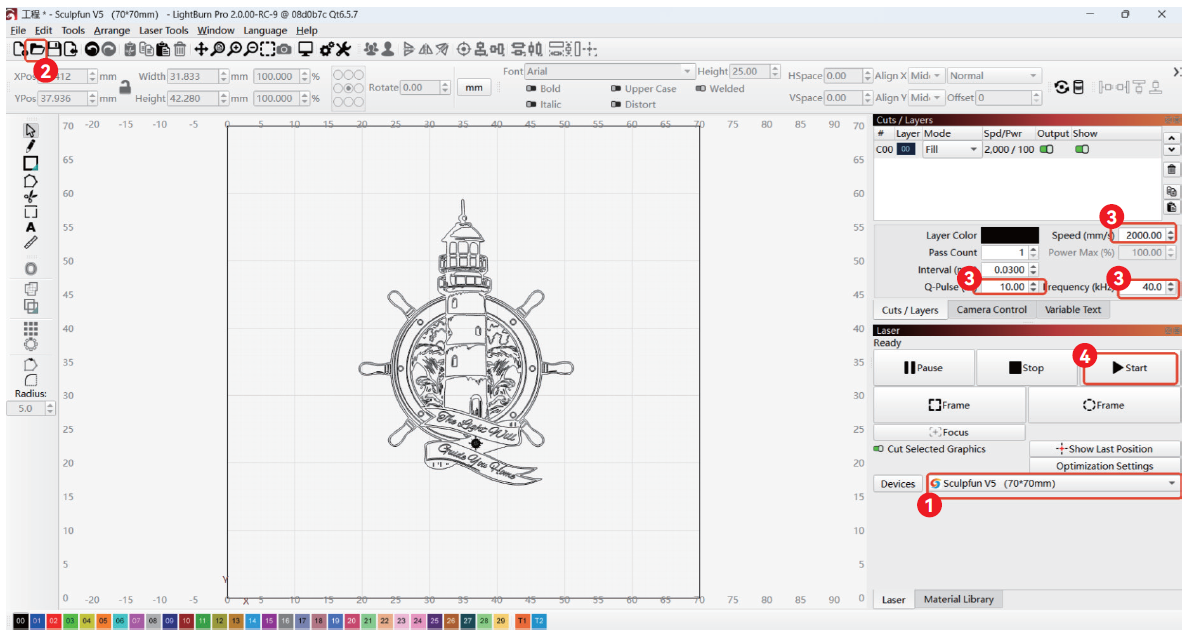
Task: Open the Laser Tools menu
Action: point(163,30)
